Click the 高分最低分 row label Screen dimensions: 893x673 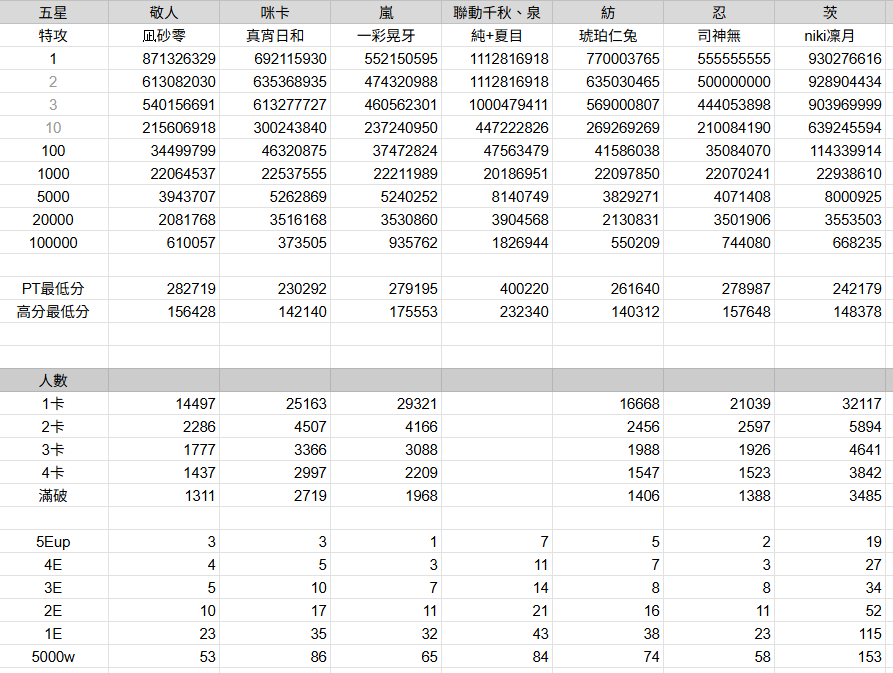(53, 312)
